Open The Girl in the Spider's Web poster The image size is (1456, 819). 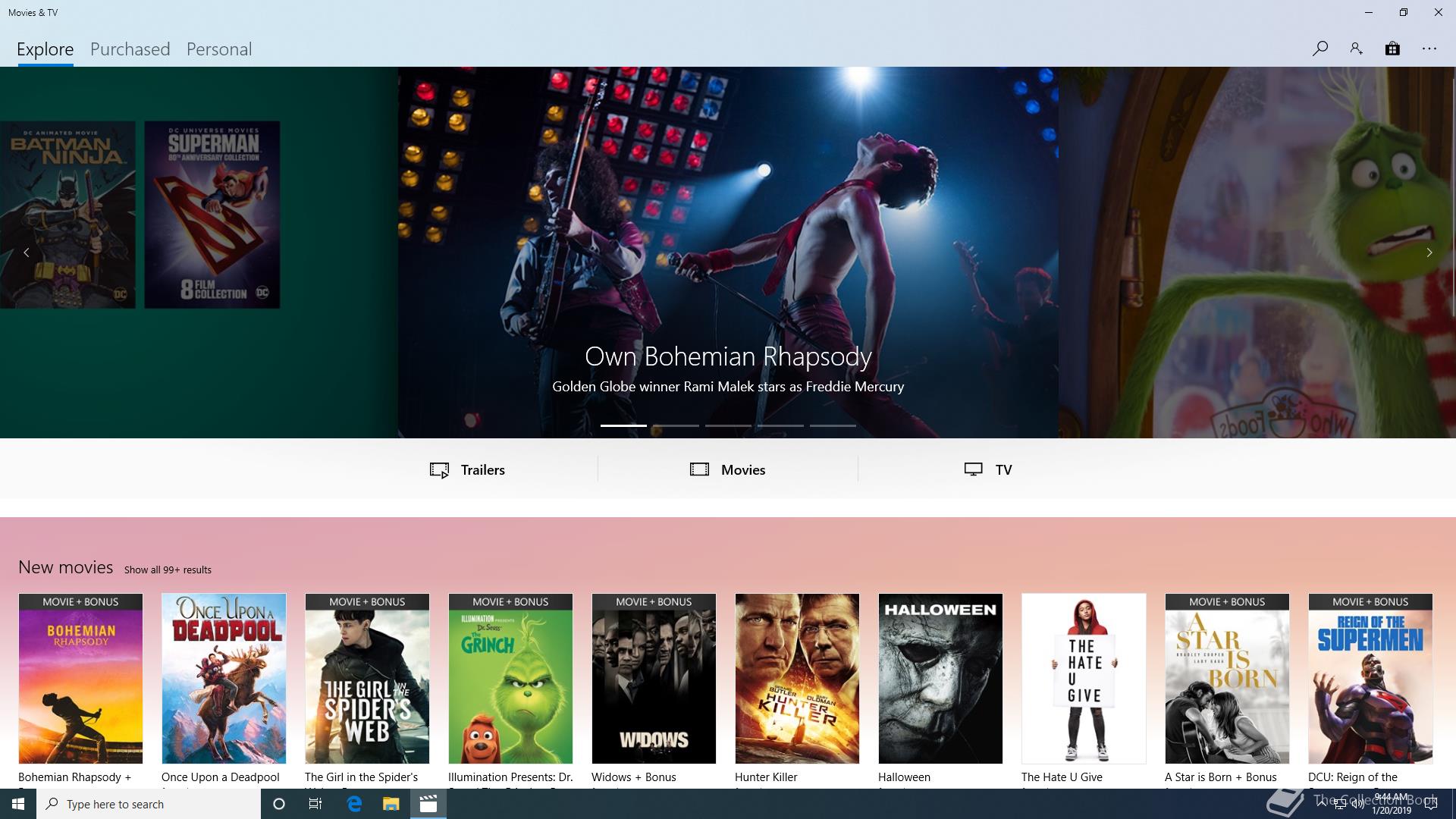click(x=367, y=679)
